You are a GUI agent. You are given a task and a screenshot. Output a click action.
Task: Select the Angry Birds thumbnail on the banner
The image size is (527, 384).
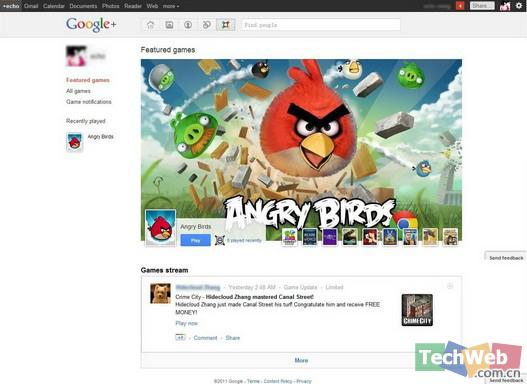pyautogui.click(x=160, y=228)
